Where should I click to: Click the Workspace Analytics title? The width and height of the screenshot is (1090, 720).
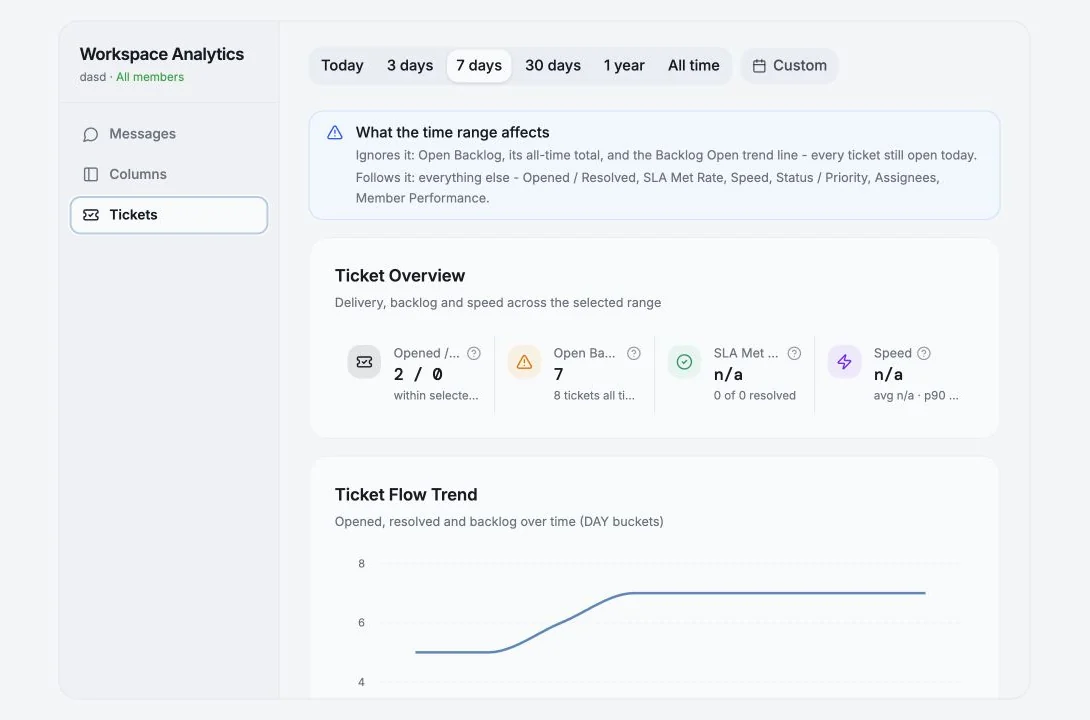[x=162, y=54]
